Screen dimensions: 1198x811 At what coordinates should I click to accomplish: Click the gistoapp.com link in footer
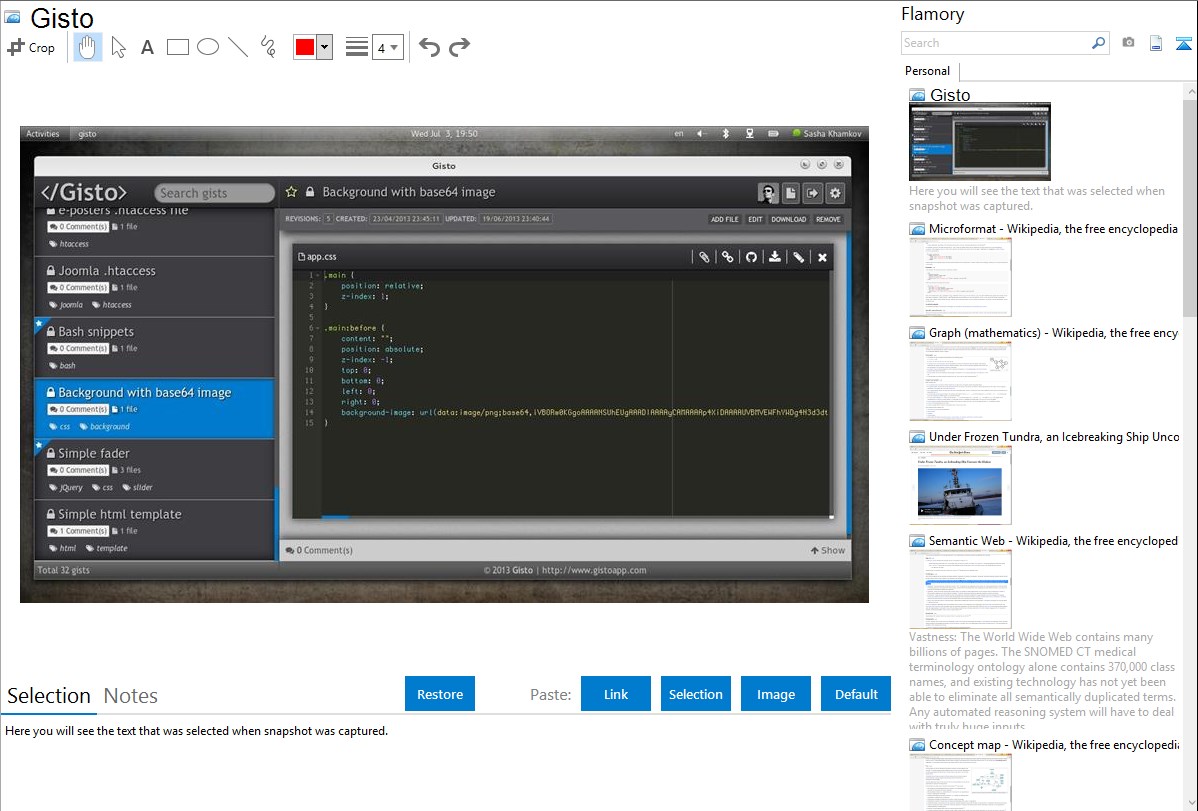[x=594, y=570]
